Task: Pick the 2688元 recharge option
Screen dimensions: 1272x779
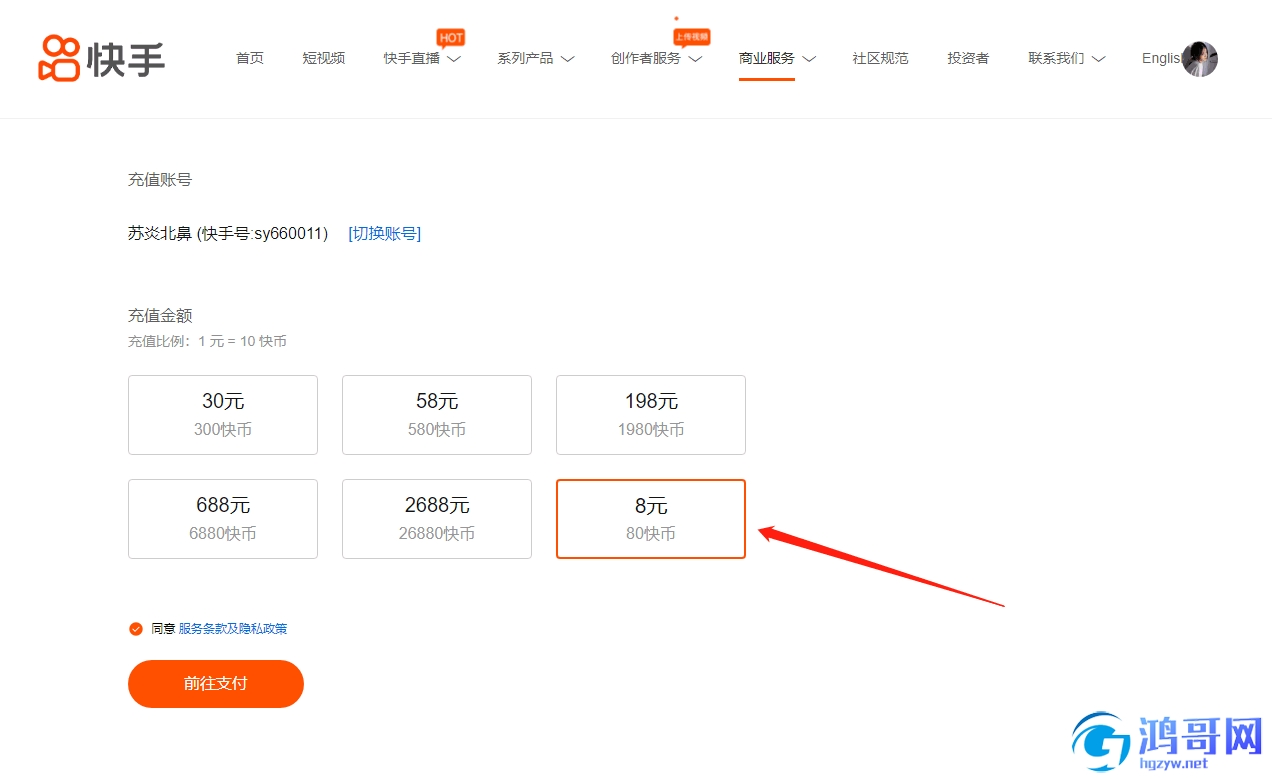Action: click(437, 519)
